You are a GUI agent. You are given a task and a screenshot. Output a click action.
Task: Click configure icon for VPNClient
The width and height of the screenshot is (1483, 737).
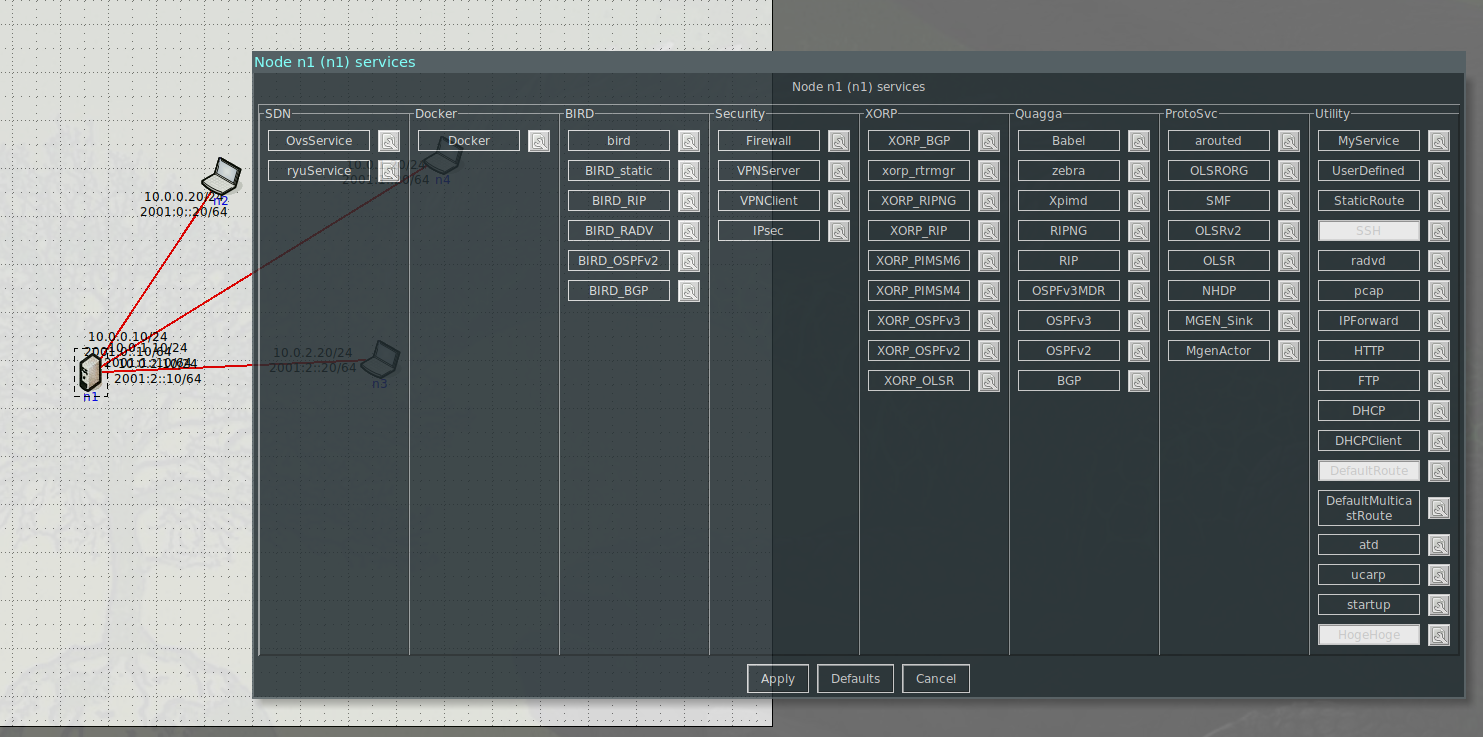tap(839, 201)
